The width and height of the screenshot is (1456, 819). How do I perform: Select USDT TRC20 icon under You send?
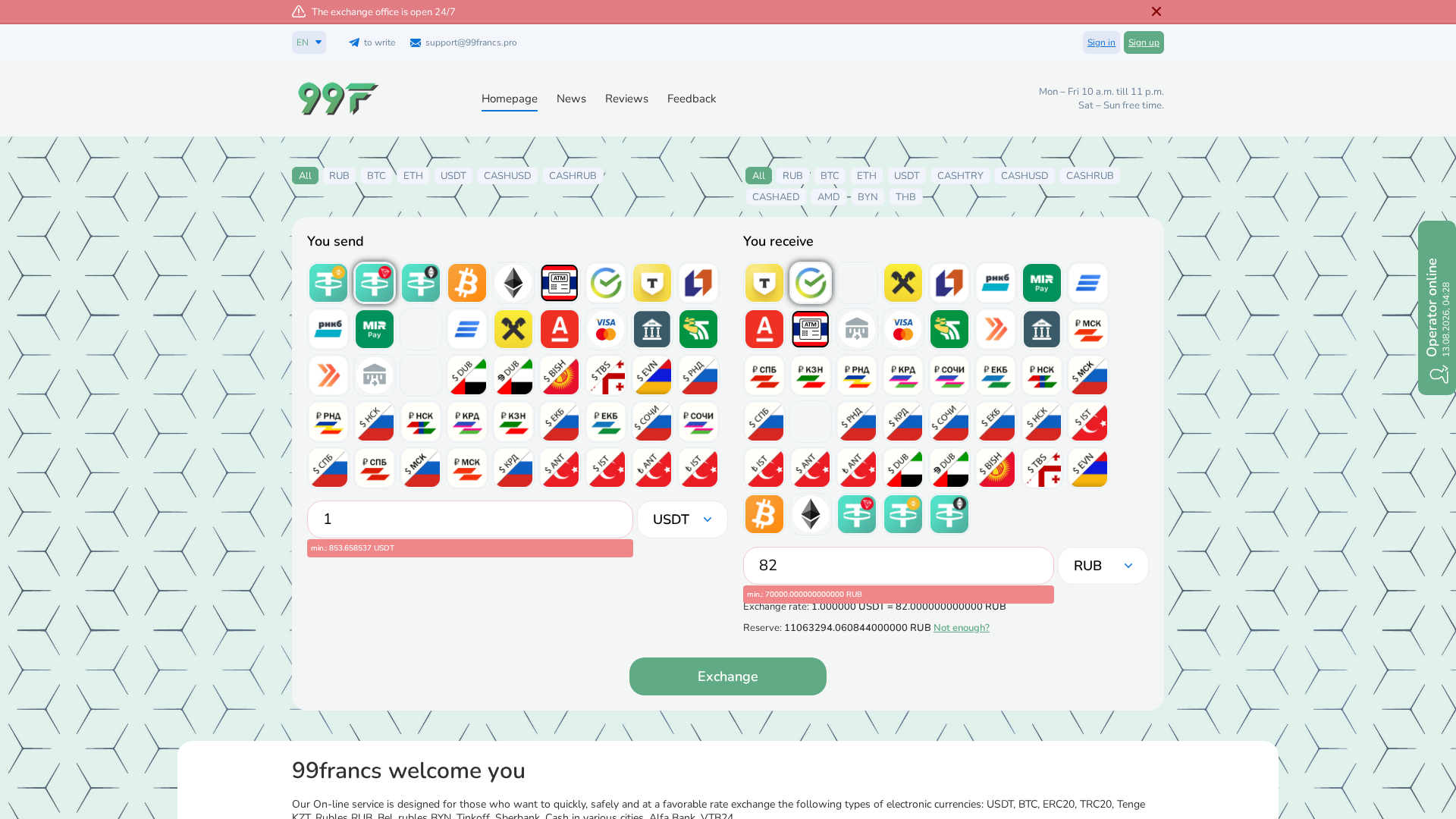click(375, 283)
